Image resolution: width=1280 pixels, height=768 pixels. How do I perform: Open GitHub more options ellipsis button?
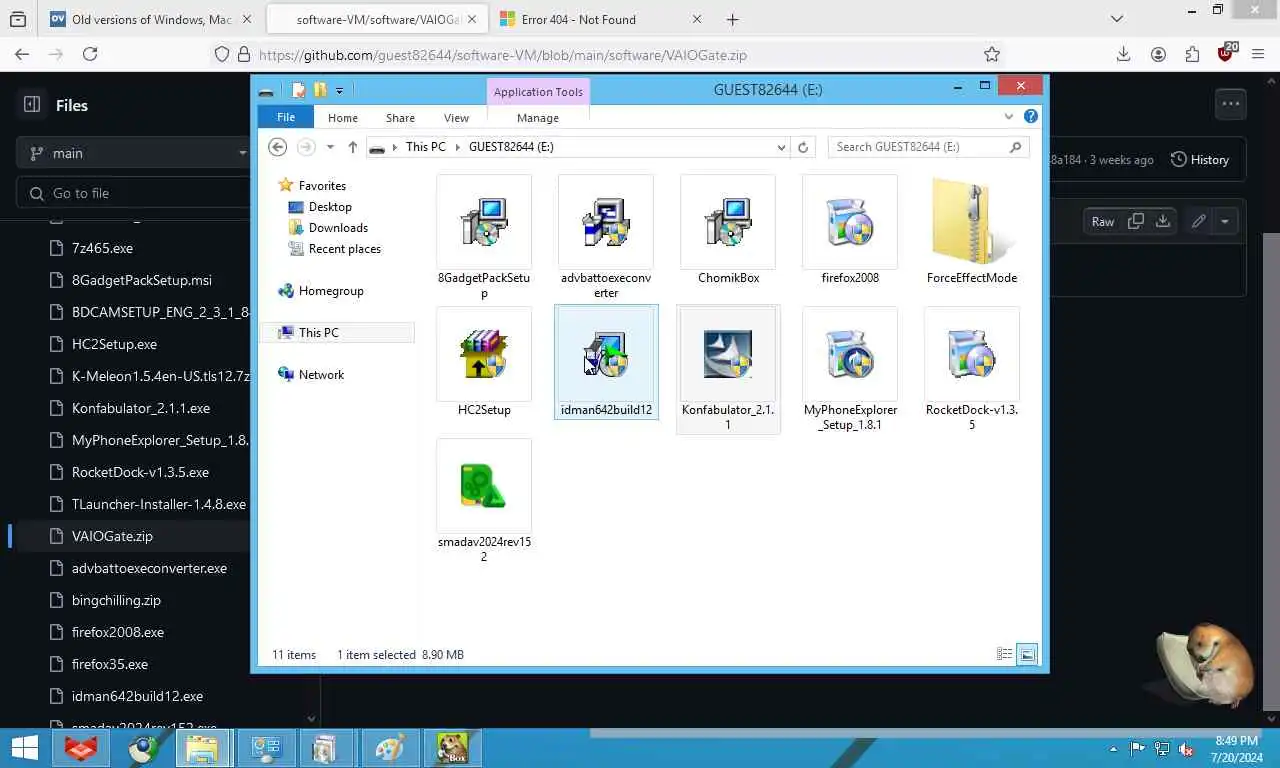(1230, 103)
